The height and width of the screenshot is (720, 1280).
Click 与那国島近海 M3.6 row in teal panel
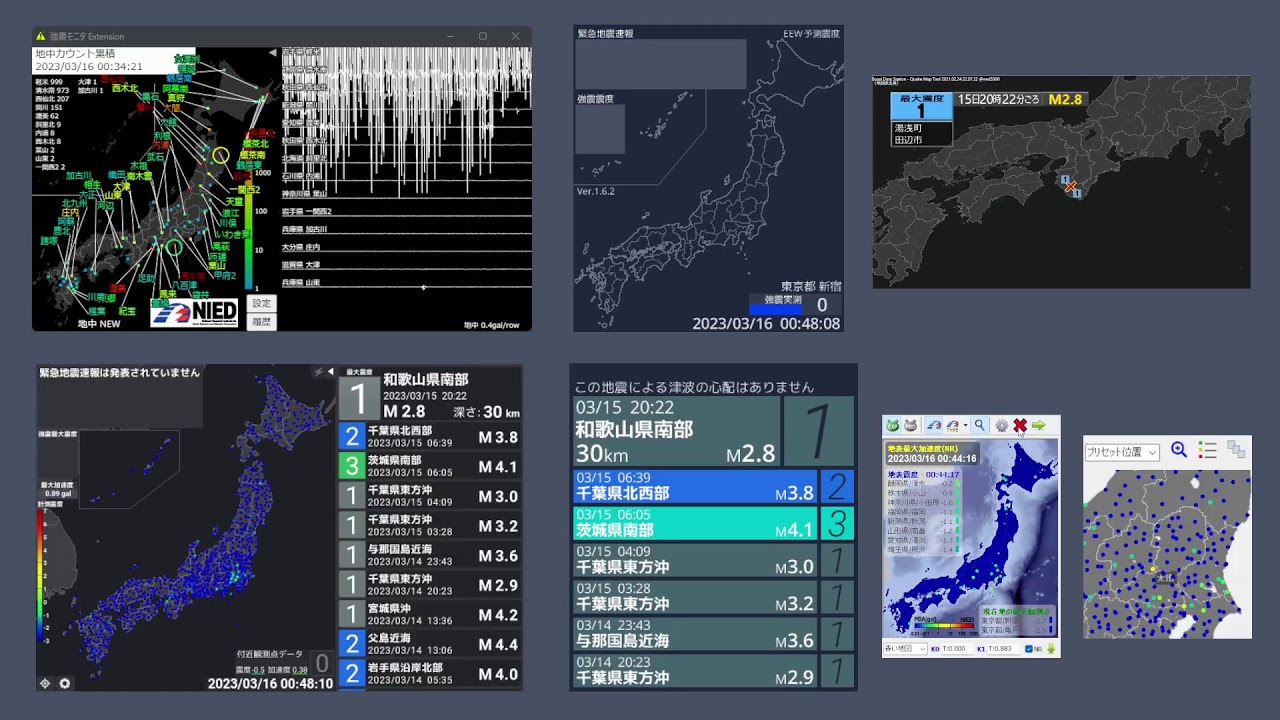[x=714, y=634]
